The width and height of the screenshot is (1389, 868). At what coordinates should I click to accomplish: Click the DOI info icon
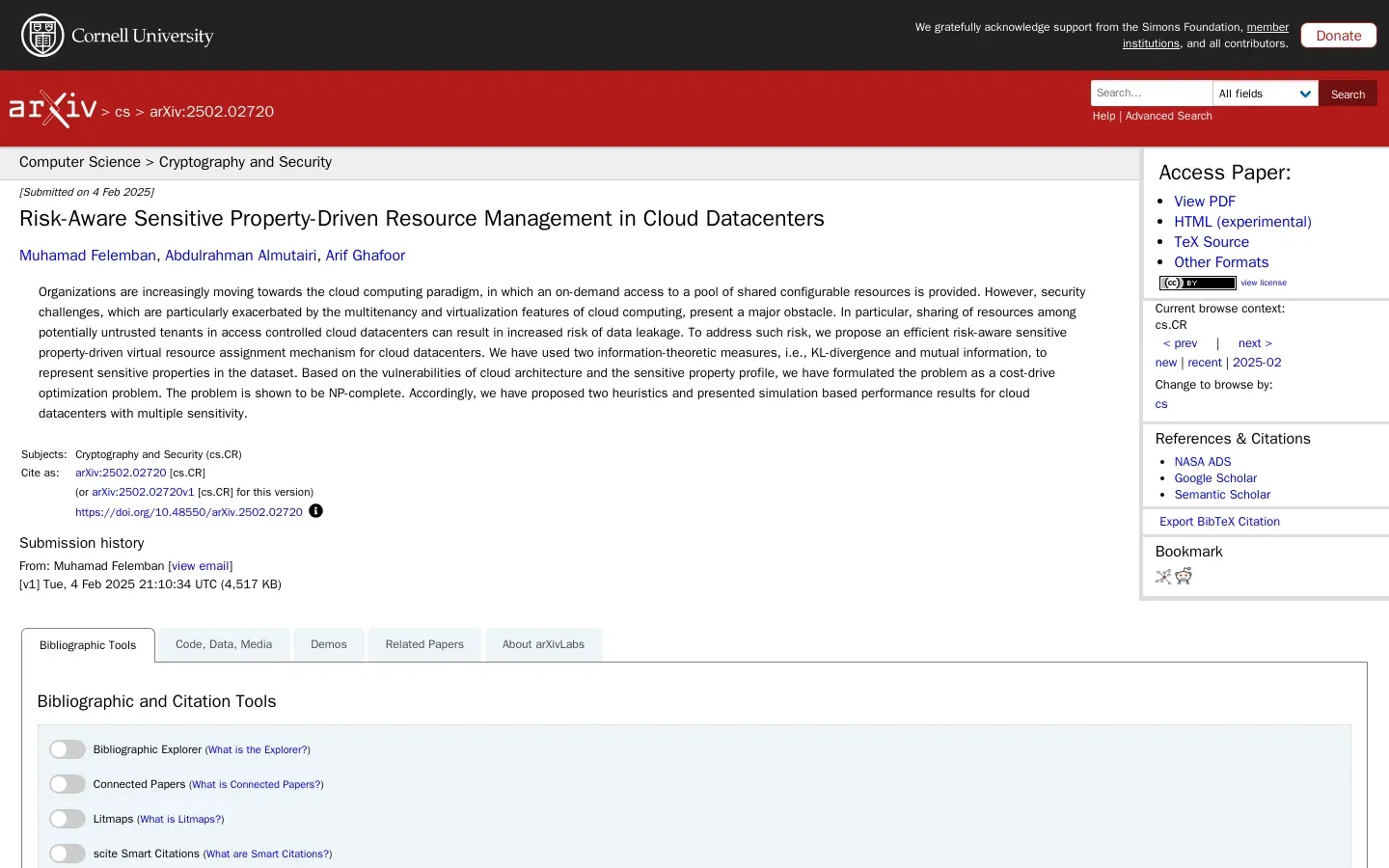pos(315,511)
